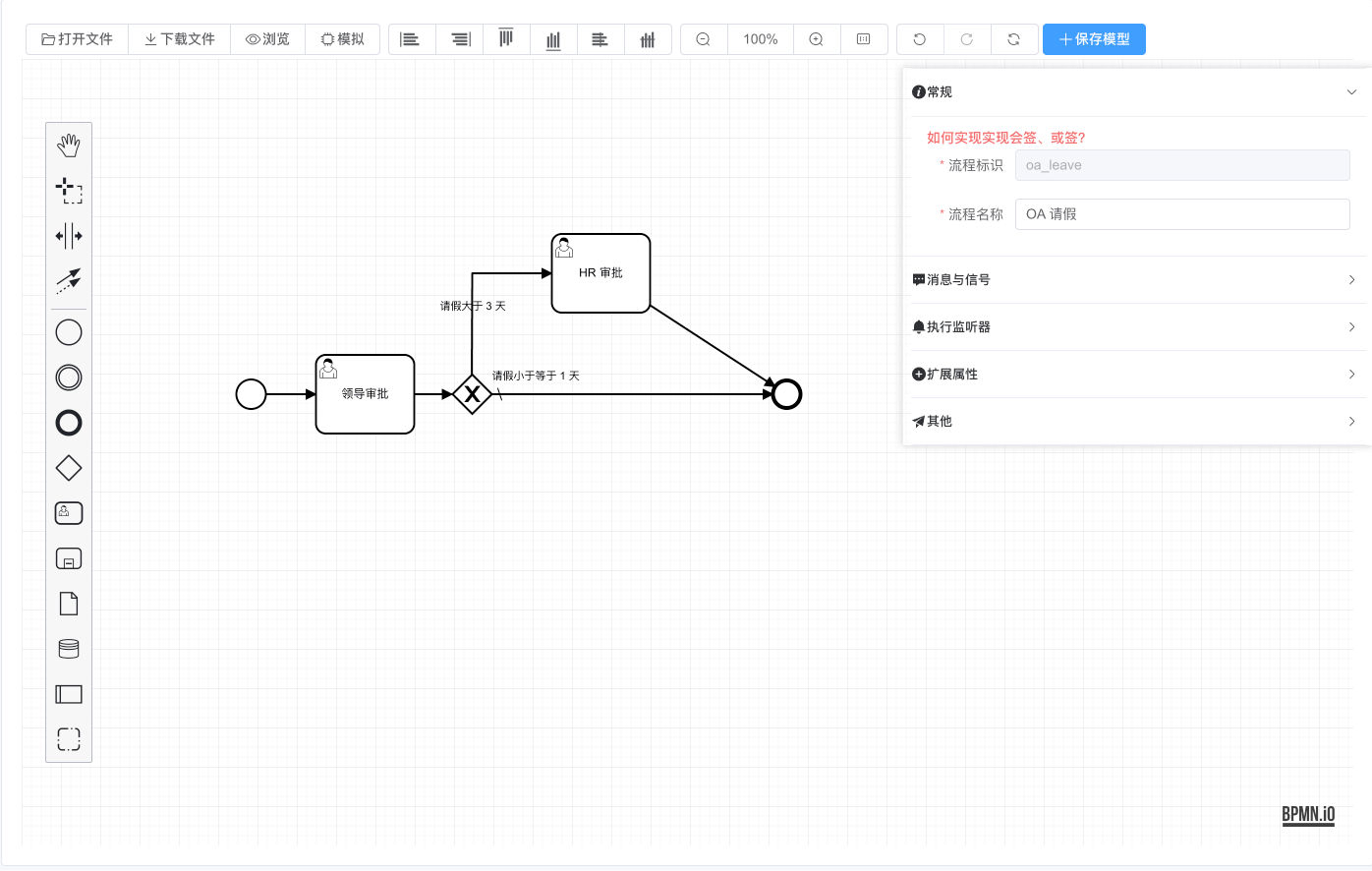Pick the data store shape from the palette
Viewport: 1372px width, 871px height.
click(x=69, y=648)
